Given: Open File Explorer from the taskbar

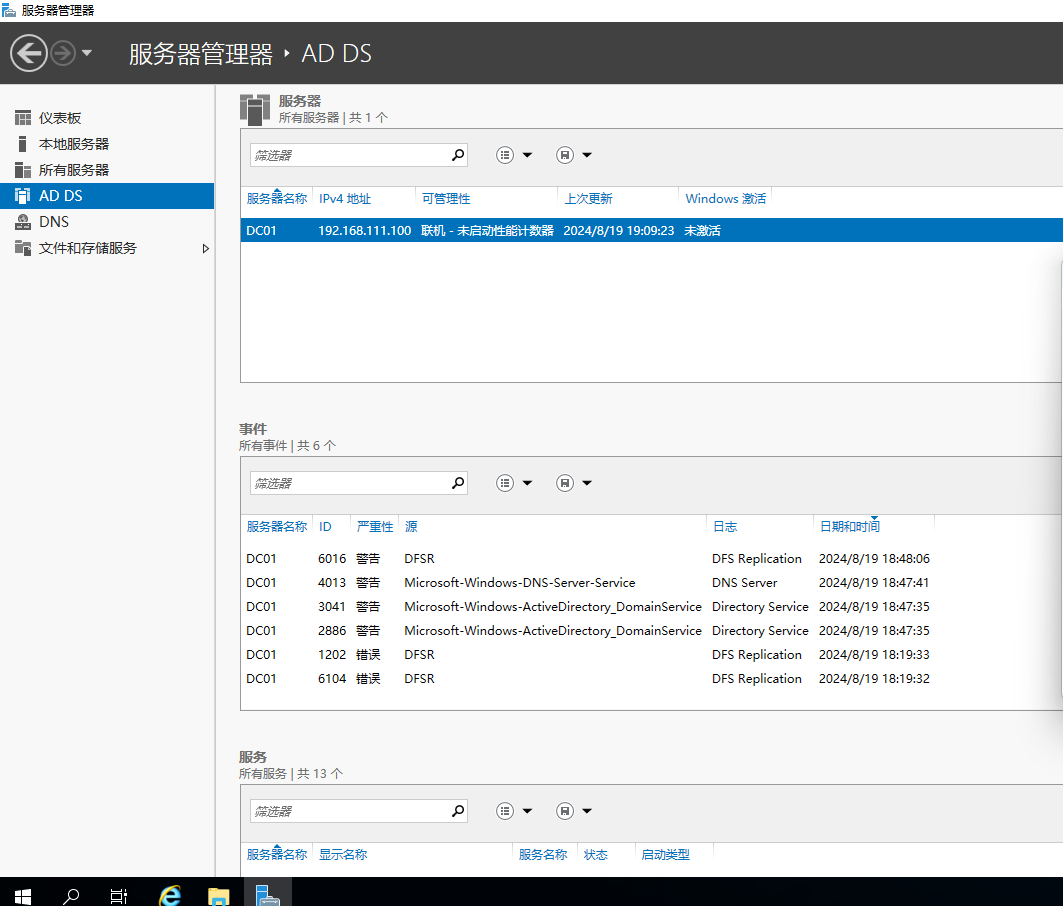Looking at the screenshot, I should click(x=219, y=893).
